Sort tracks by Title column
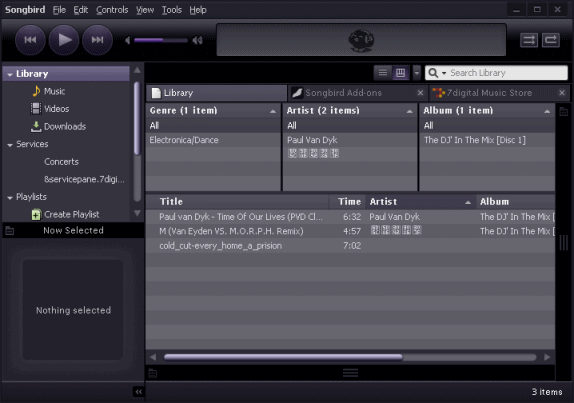Screen dimensions: 574x403 (x=238, y=202)
